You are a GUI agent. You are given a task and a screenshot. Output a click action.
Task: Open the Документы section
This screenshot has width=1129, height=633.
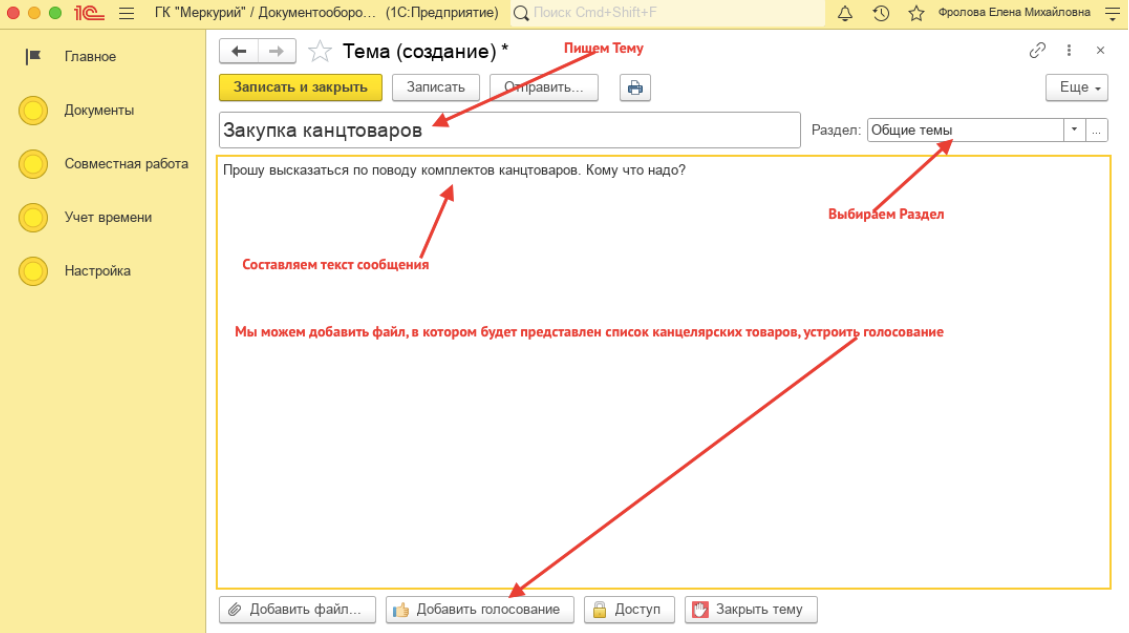click(x=99, y=110)
